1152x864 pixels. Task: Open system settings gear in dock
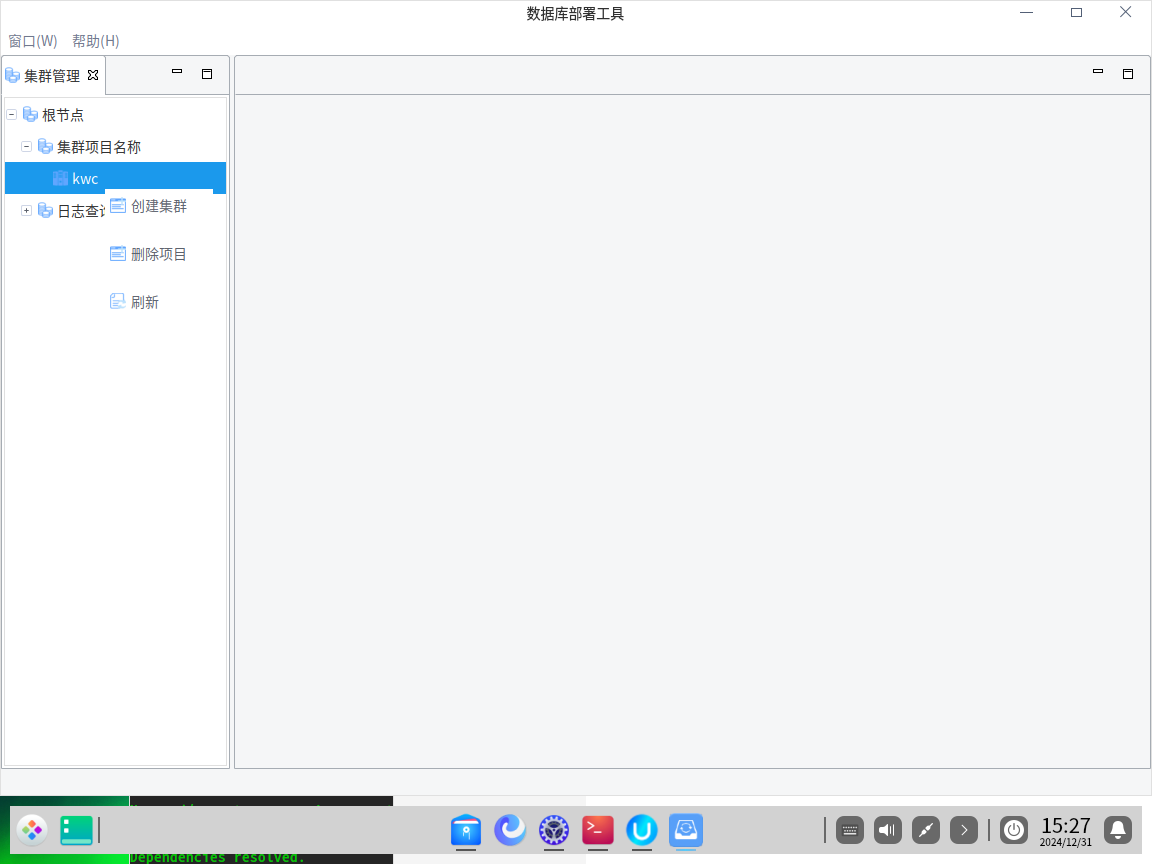[554, 830]
